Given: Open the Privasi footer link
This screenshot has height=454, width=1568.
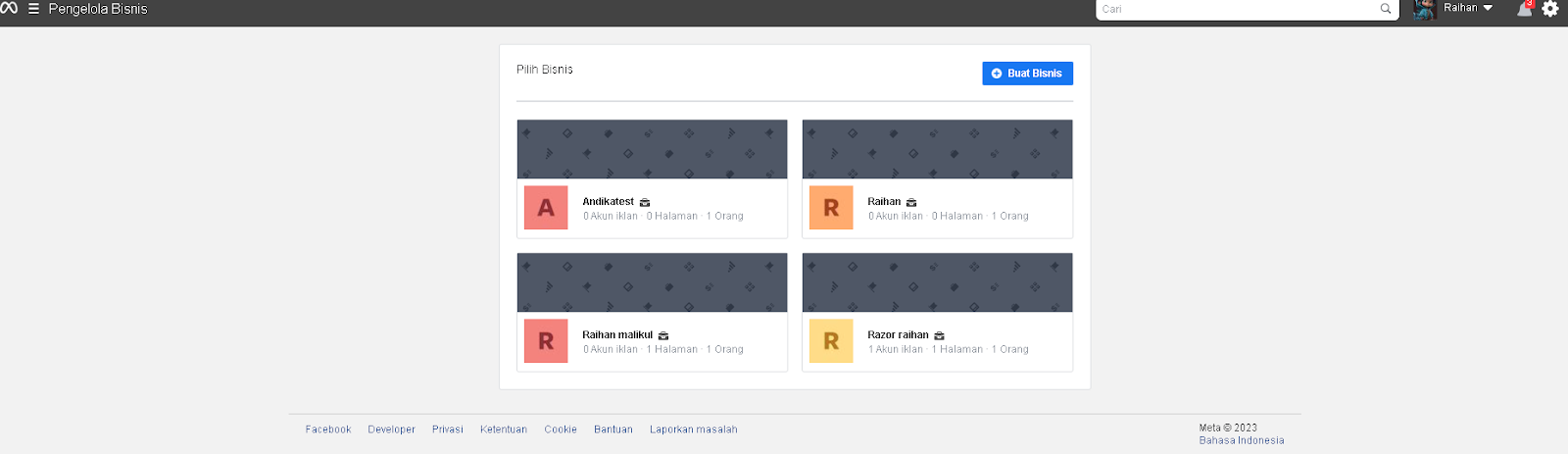Looking at the screenshot, I should tap(448, 429).
